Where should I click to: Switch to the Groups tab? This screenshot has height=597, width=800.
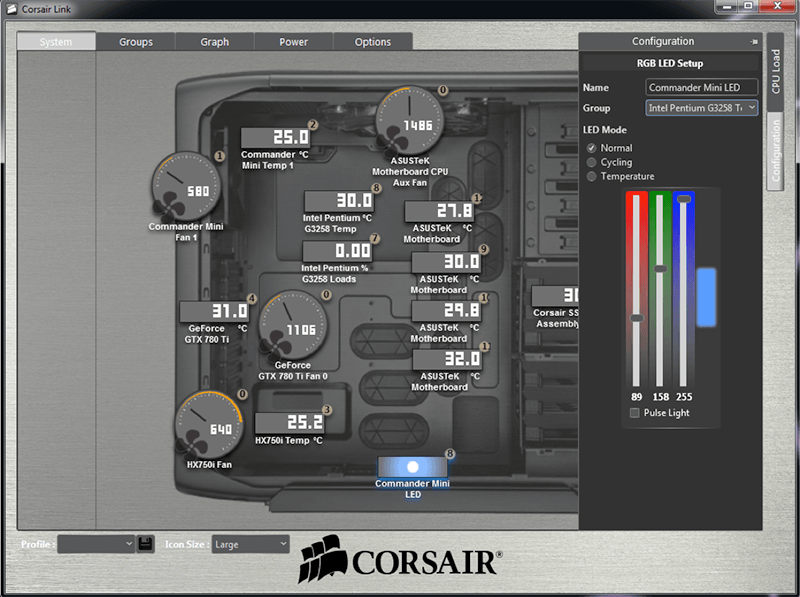click(x=136, y=42)
